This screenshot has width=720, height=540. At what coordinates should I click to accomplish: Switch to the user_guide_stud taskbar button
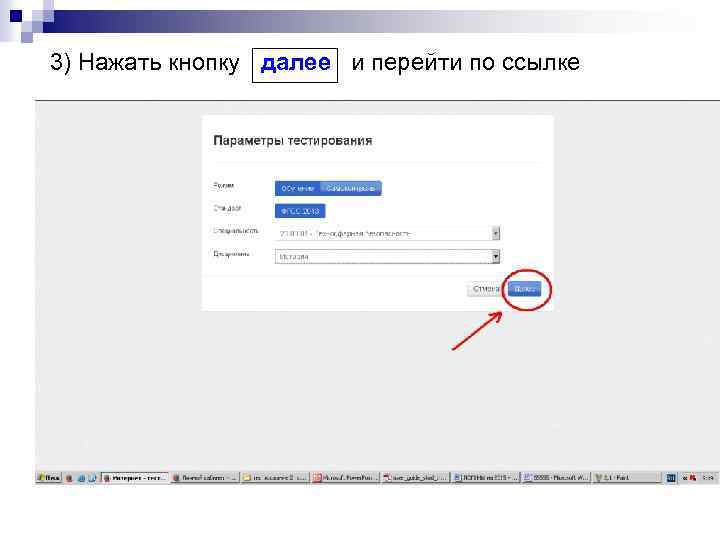coord(415,478)
